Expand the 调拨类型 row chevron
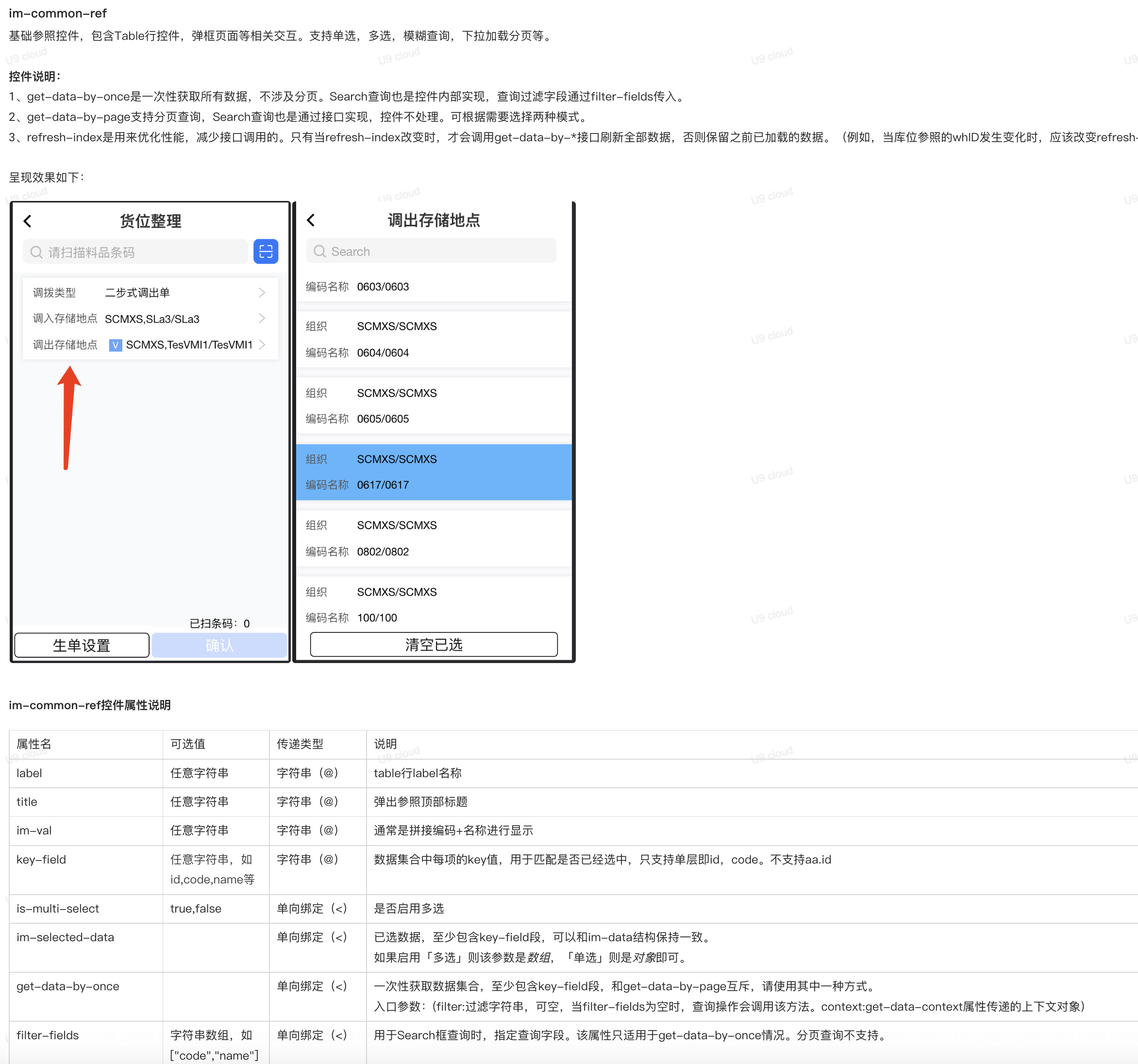 coord(262,293)
